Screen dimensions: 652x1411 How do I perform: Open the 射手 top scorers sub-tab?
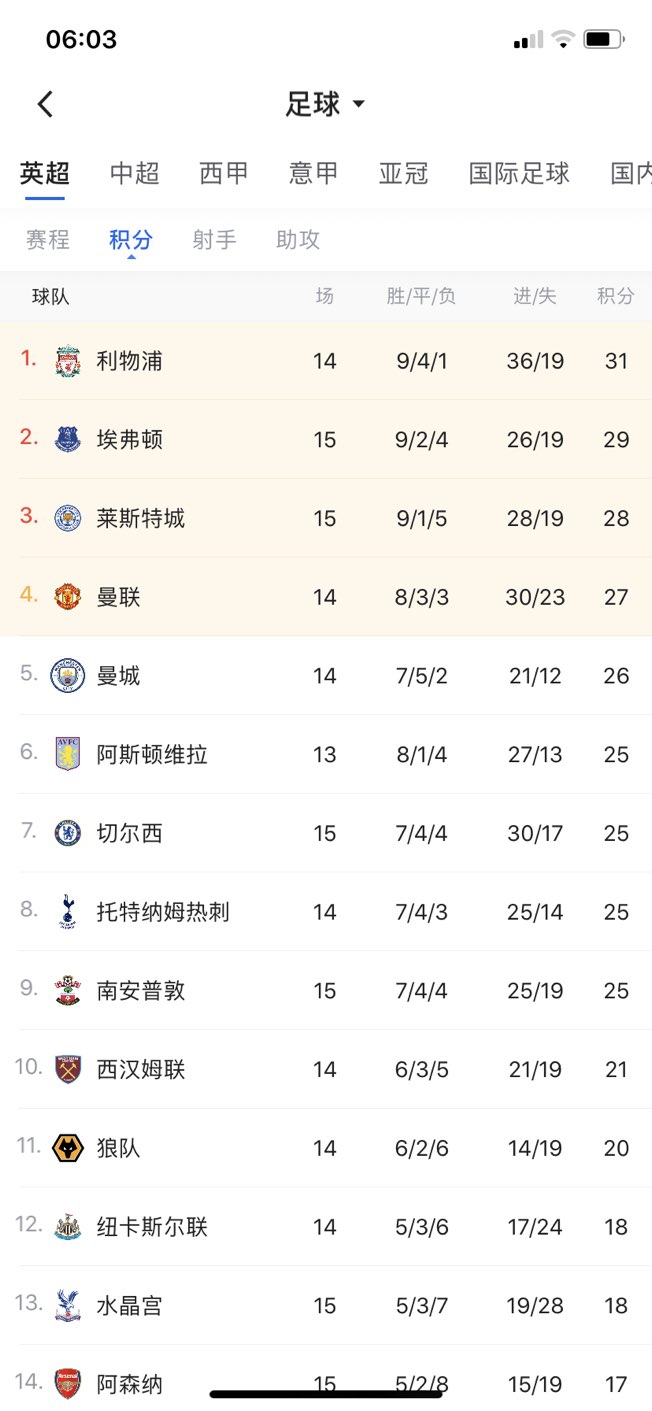215,240
